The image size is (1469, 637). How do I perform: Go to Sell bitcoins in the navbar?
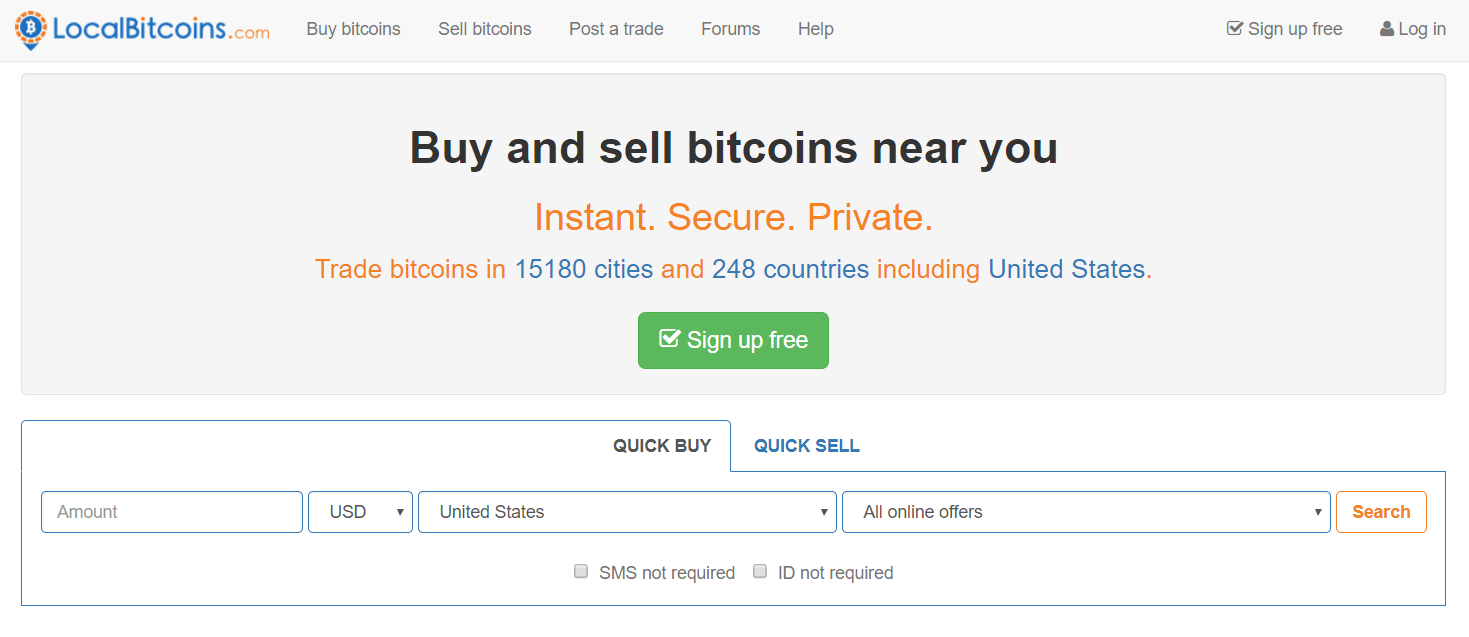(x=485, y=29)
